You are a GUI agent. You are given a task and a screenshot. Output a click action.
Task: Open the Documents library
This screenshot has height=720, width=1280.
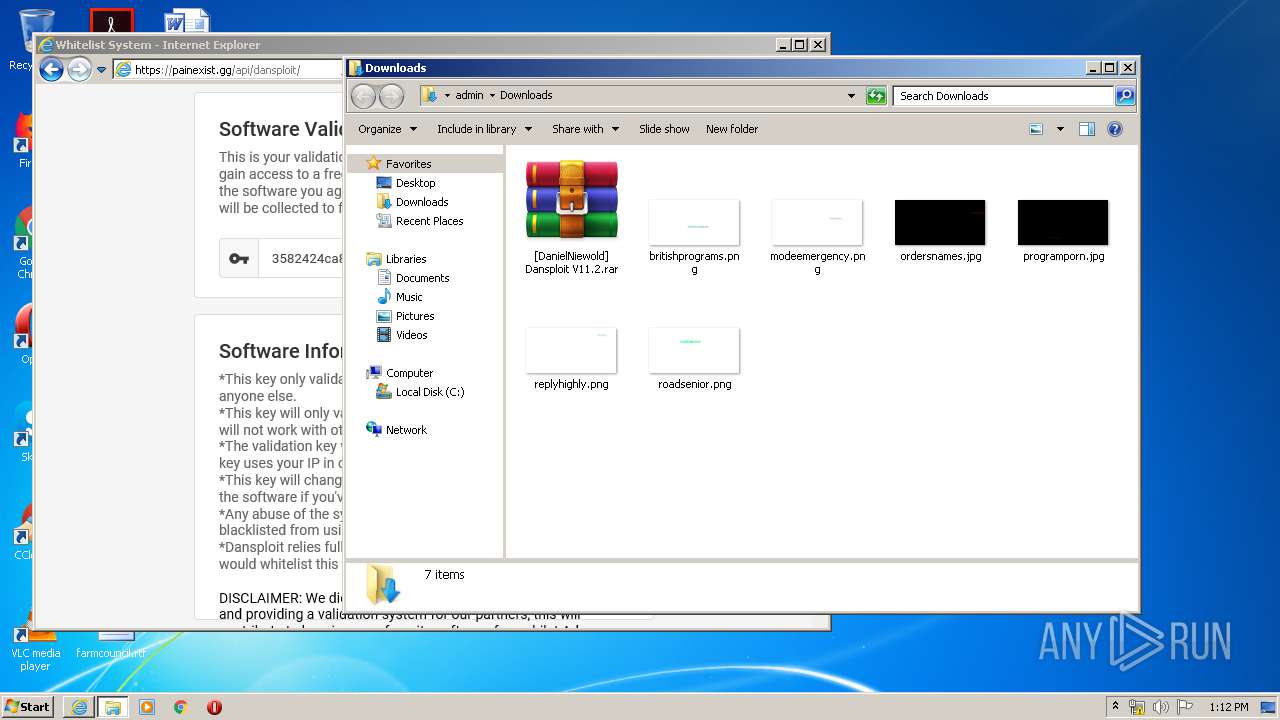(x=422, y=278)
